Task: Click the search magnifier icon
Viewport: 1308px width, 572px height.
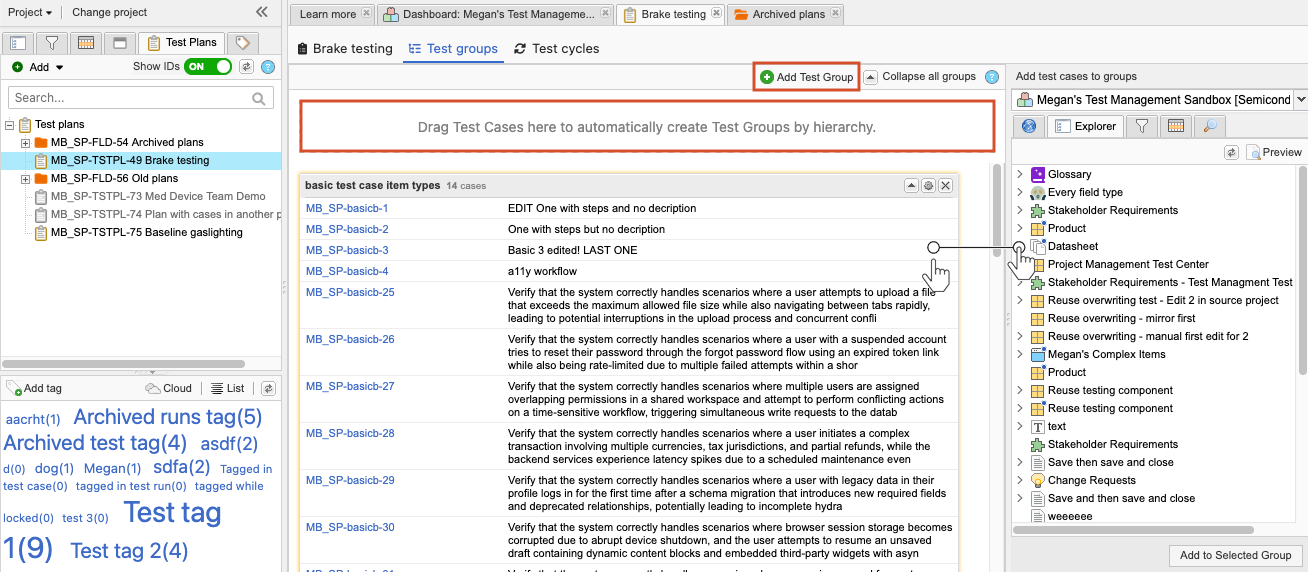Action: tap(260, 98)
